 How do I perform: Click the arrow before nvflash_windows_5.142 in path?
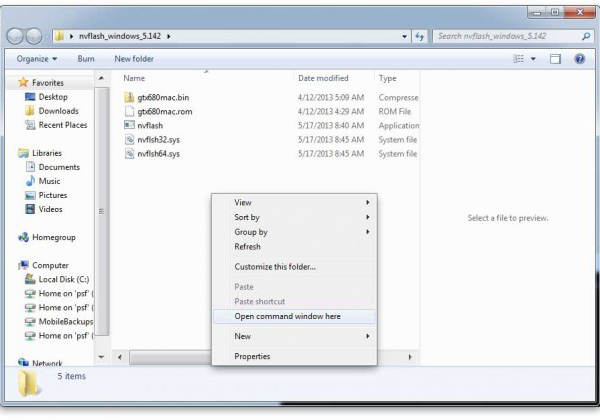(x=72, y=36)
